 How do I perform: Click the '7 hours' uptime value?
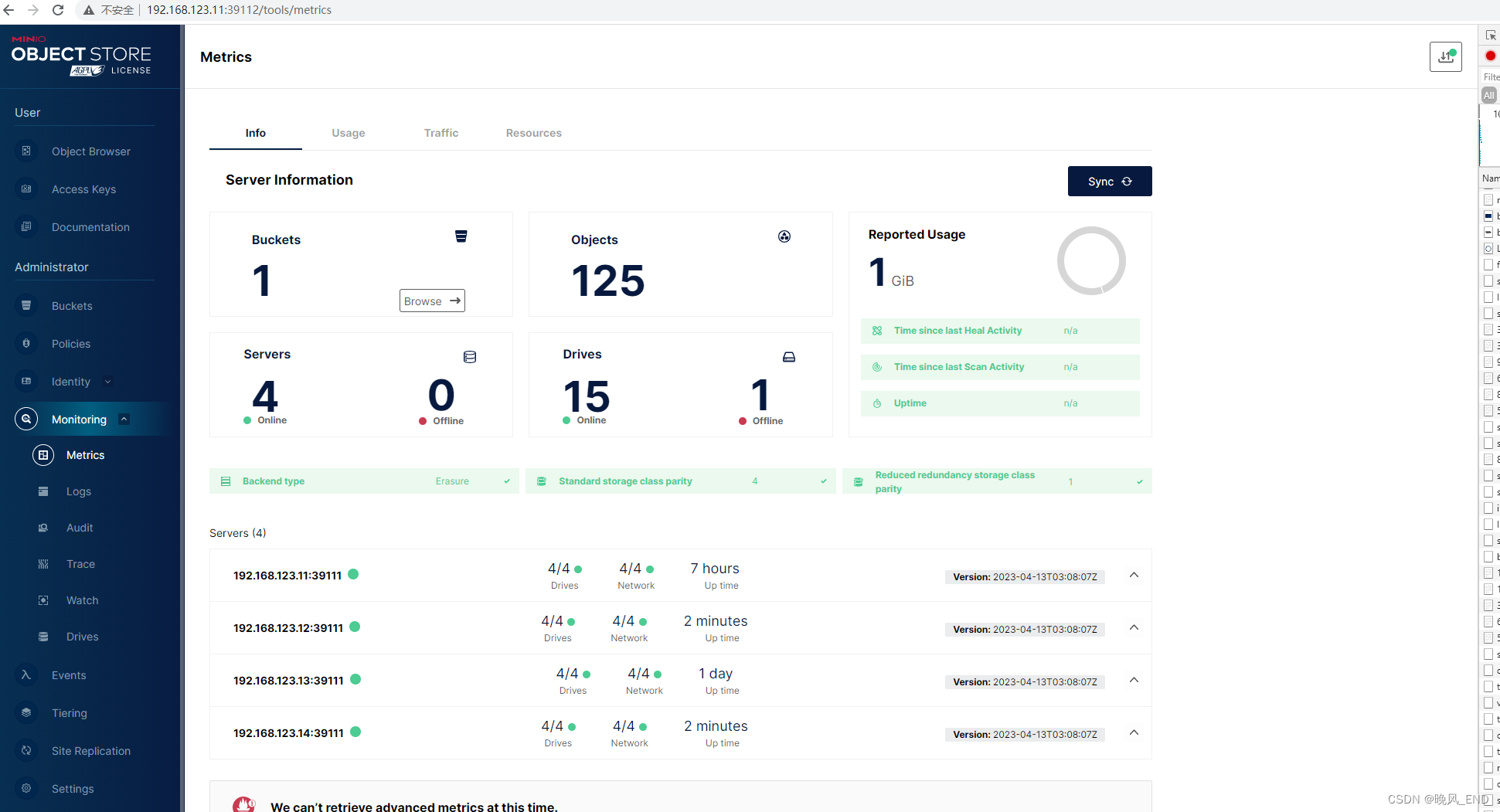pyautogui.click(x=715, y=569)
